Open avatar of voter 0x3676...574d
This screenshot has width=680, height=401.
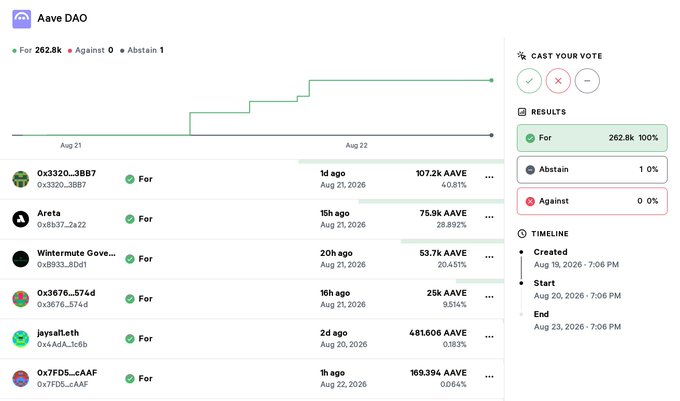[x=20, y=299]
